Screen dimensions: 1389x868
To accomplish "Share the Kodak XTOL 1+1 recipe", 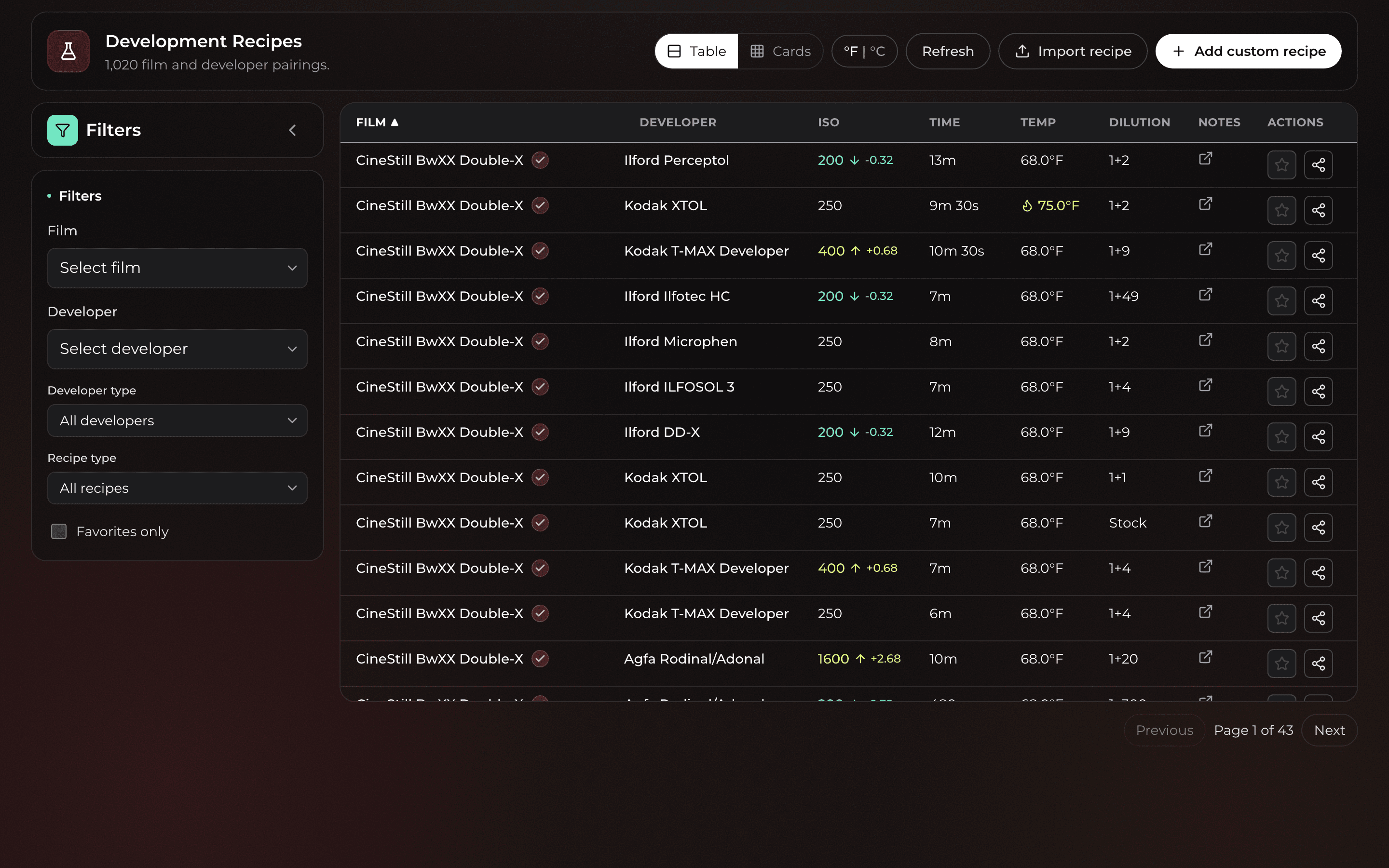I will pos(1319,483).
